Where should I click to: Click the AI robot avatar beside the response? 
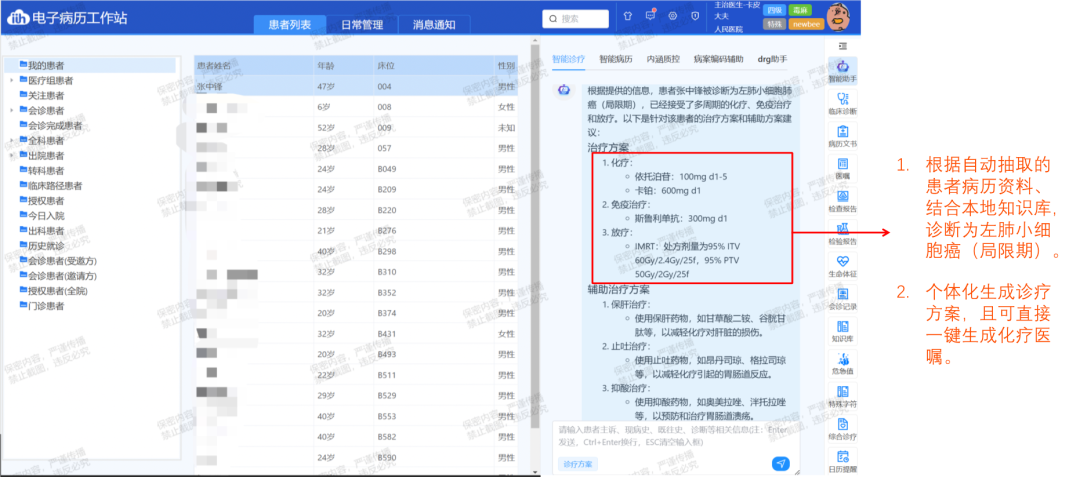coord(563,89)
